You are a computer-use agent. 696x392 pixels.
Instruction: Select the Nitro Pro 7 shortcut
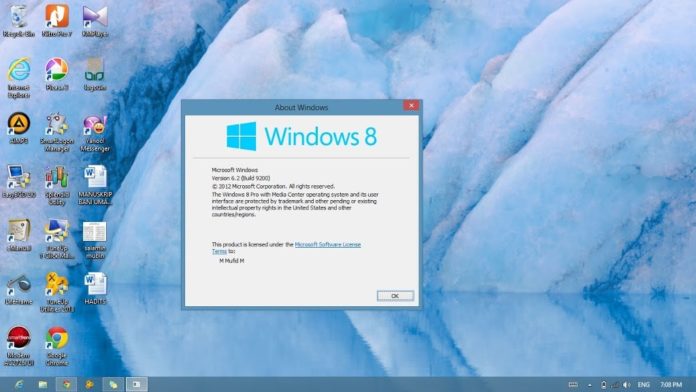(57, 21)
